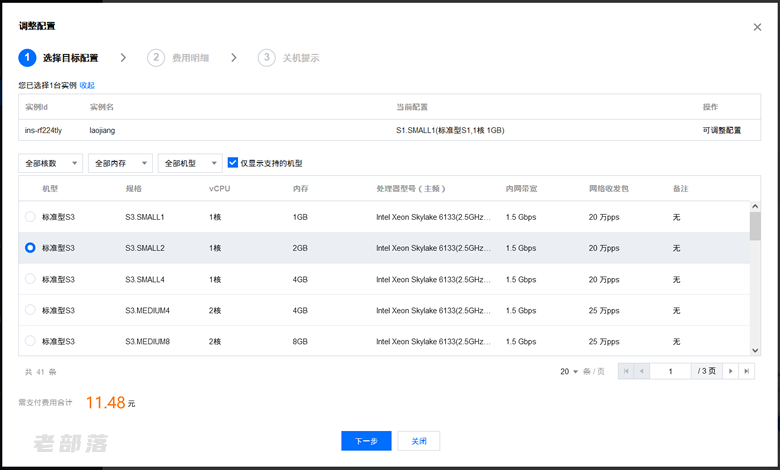Image resolution: width=780 pixels, height=470 pixels.
Task: Jump to last page pagination icon
Action: pyautogui.click(x=746, y=371)
